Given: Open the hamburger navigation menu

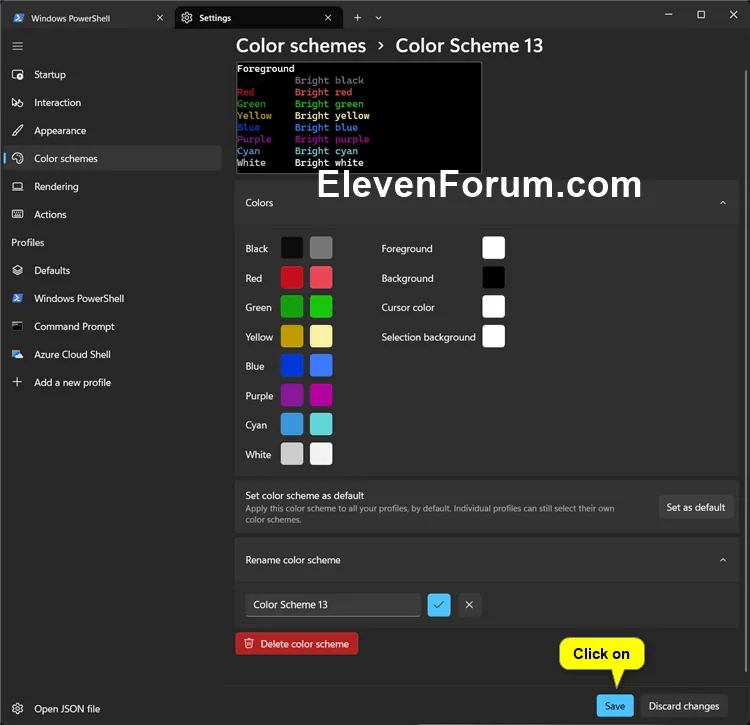Looking at the screenshot, I should point(18,46).
